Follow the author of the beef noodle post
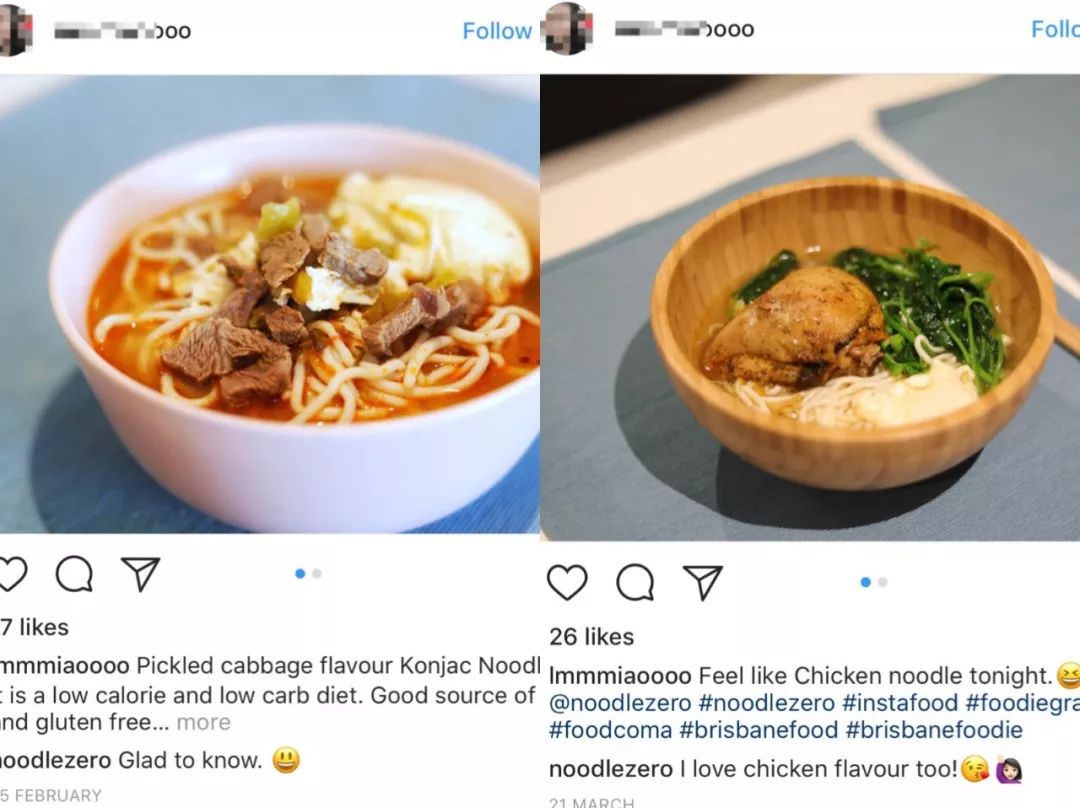Viewport: 1080px width, 808px height. [x=496, y=31]
